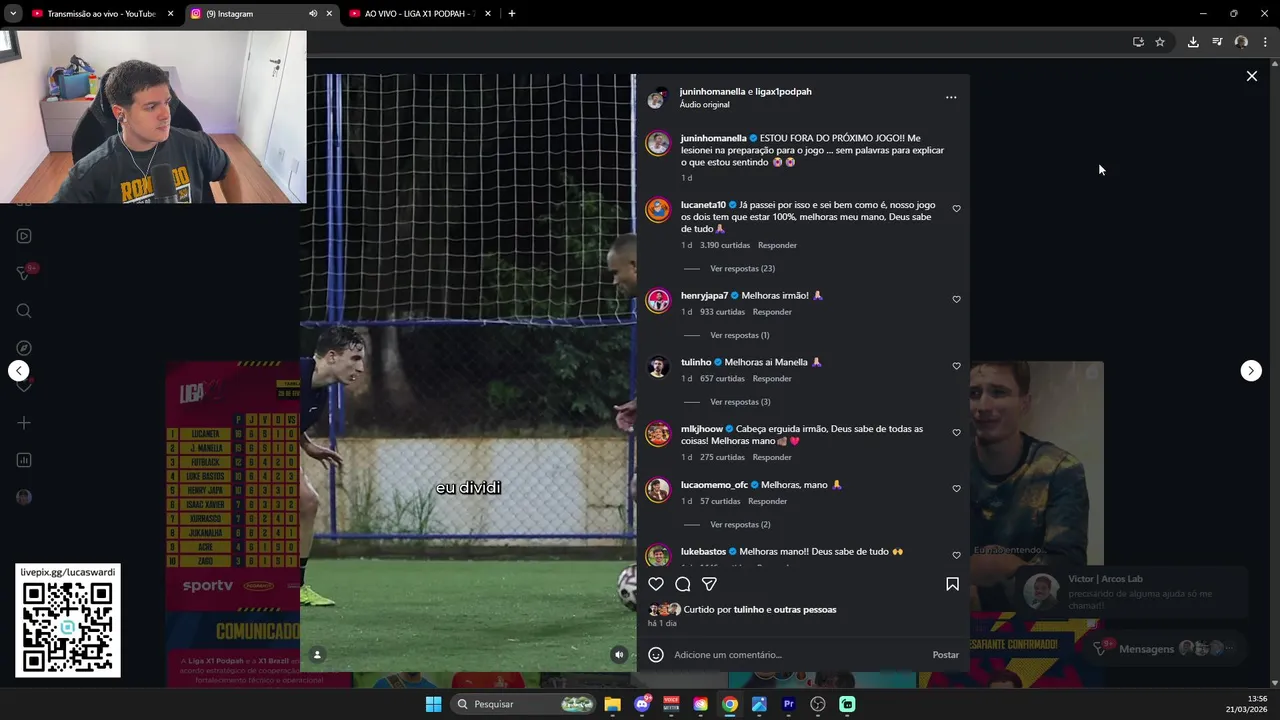The width and height of the screenshot is (1280, 720).
Task: Like mlkjhoow's comment
Action: (x=956, y=433)
